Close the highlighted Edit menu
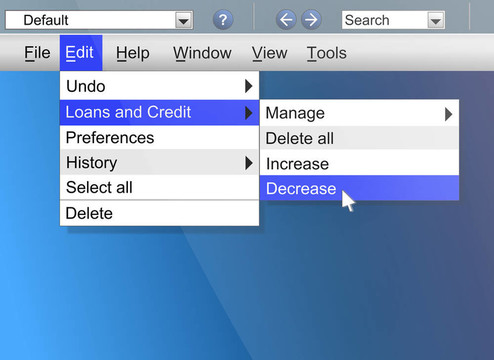This screenshot has width=494, height=360. coord(81,53)
